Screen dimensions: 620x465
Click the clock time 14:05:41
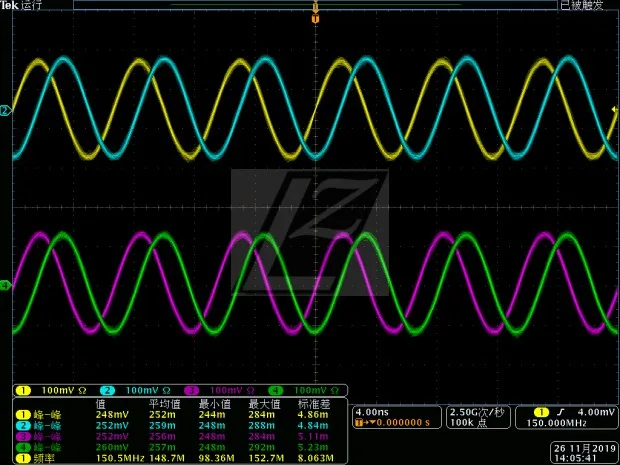point(575,459)
